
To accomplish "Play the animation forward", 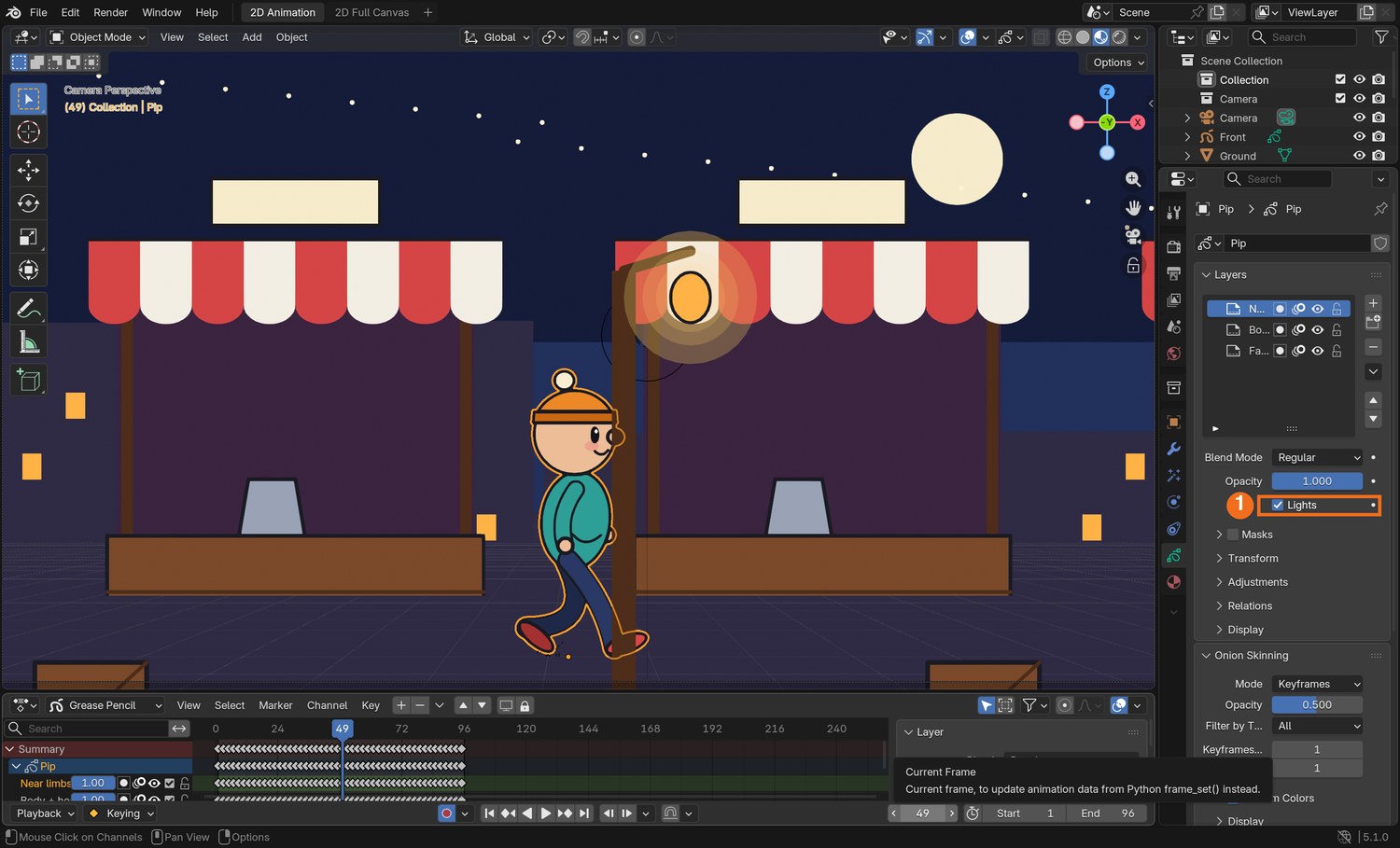I will [x=546, y=813].
